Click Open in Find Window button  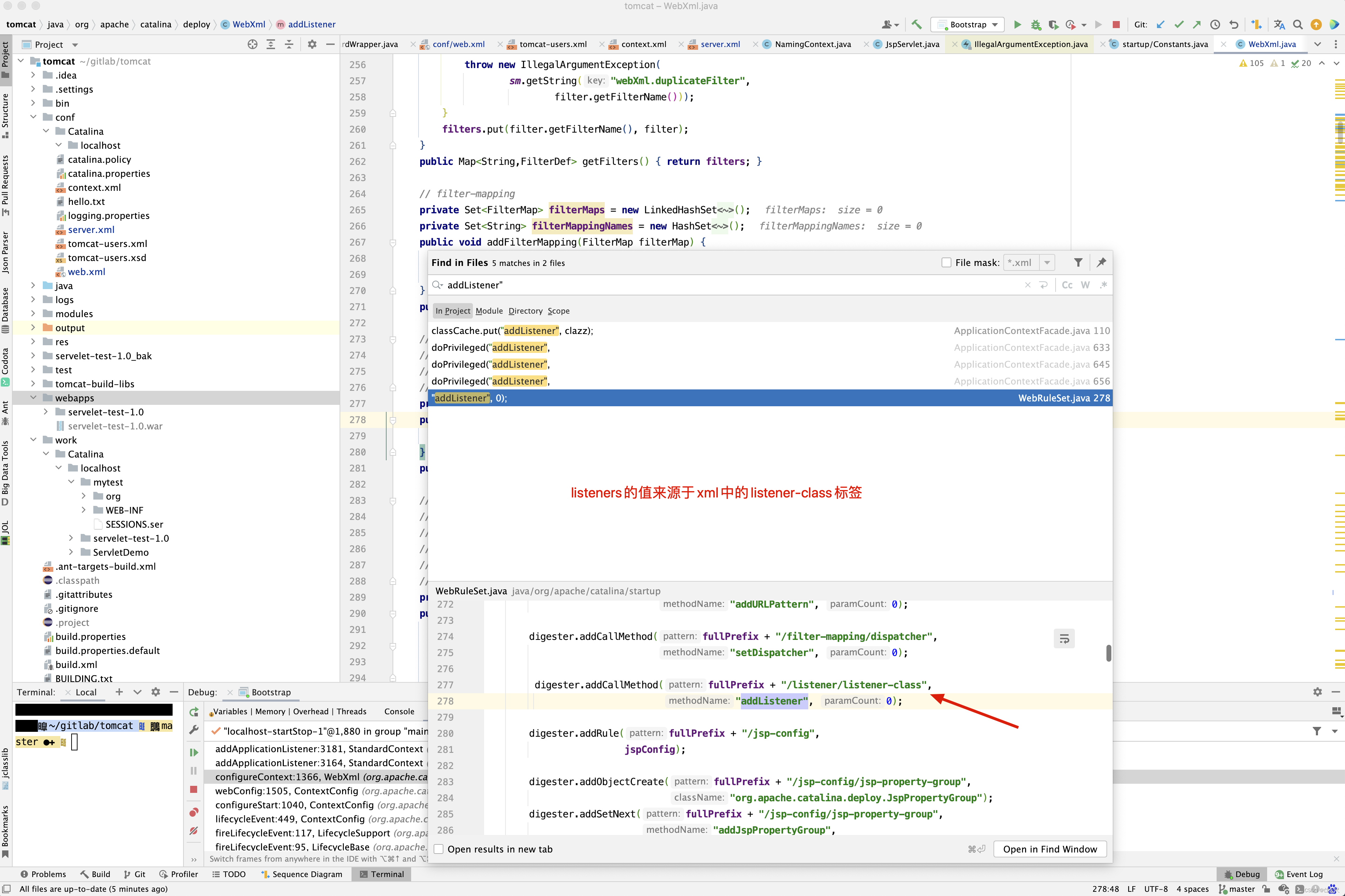click(1050, 849)
